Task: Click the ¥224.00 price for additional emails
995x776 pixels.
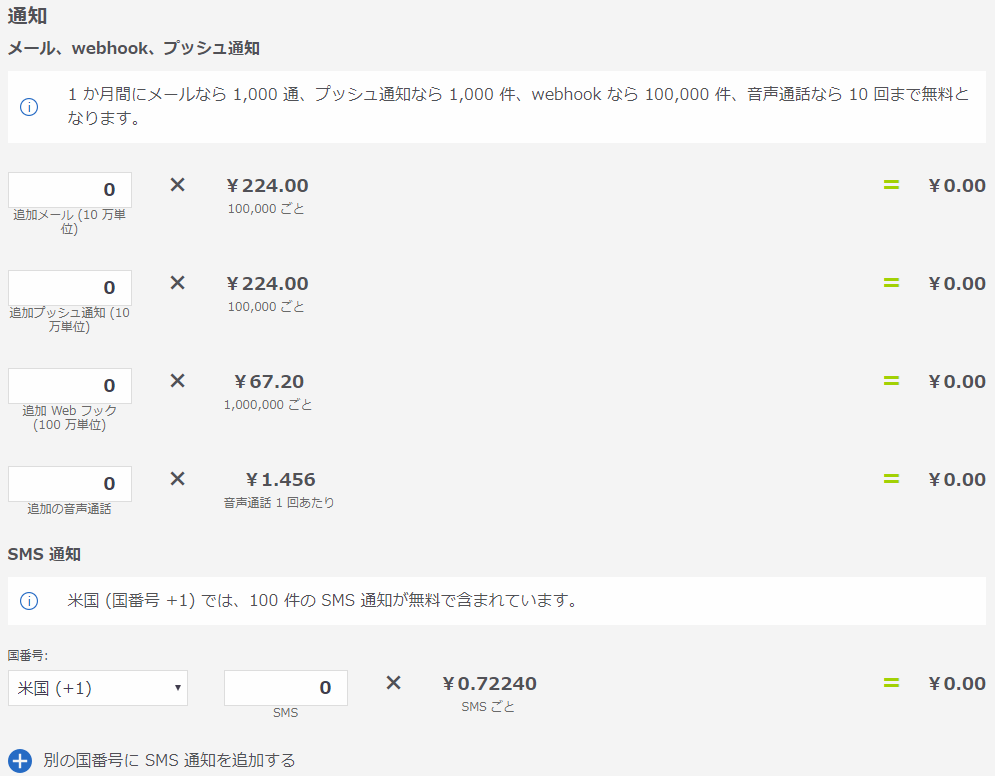Action: [x=267, y=185]
